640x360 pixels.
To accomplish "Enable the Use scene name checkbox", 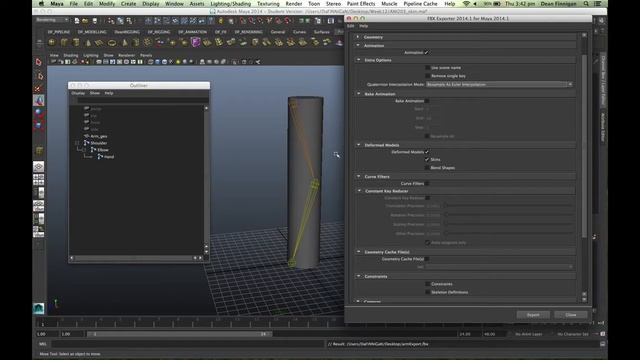I will 427,68.
